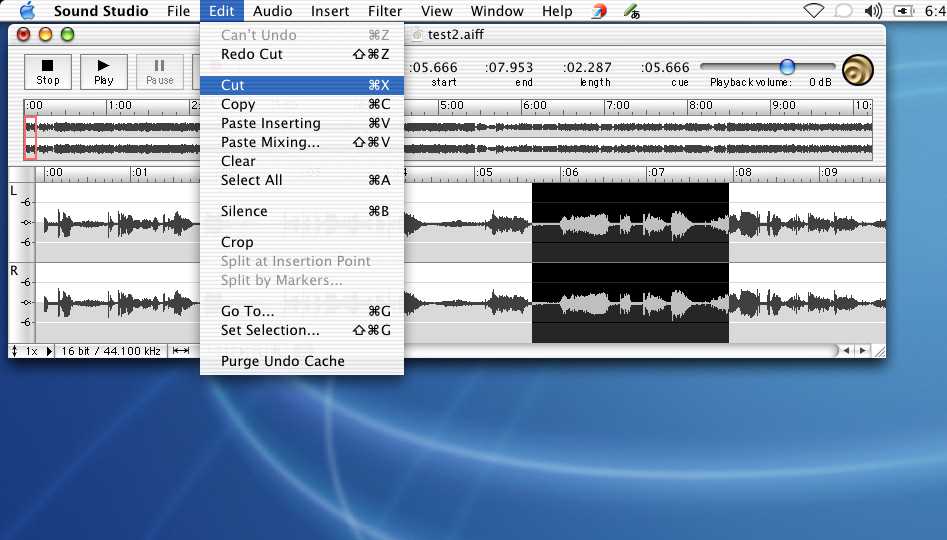947x540 pixels.
Task: Click the Pause button
Action: [x=159, y=71]
